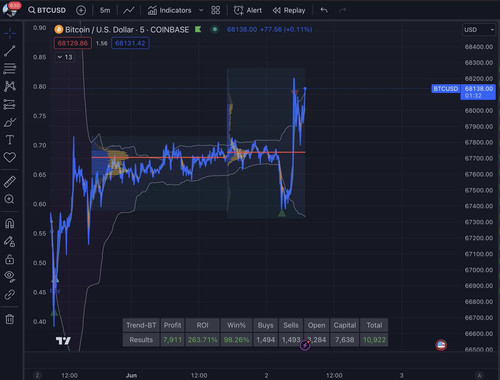The width and height of the screenshot is (500, 380).
Task: Click the Bitcoin / U.S. Dollar chart title
Action: [127, 30]
